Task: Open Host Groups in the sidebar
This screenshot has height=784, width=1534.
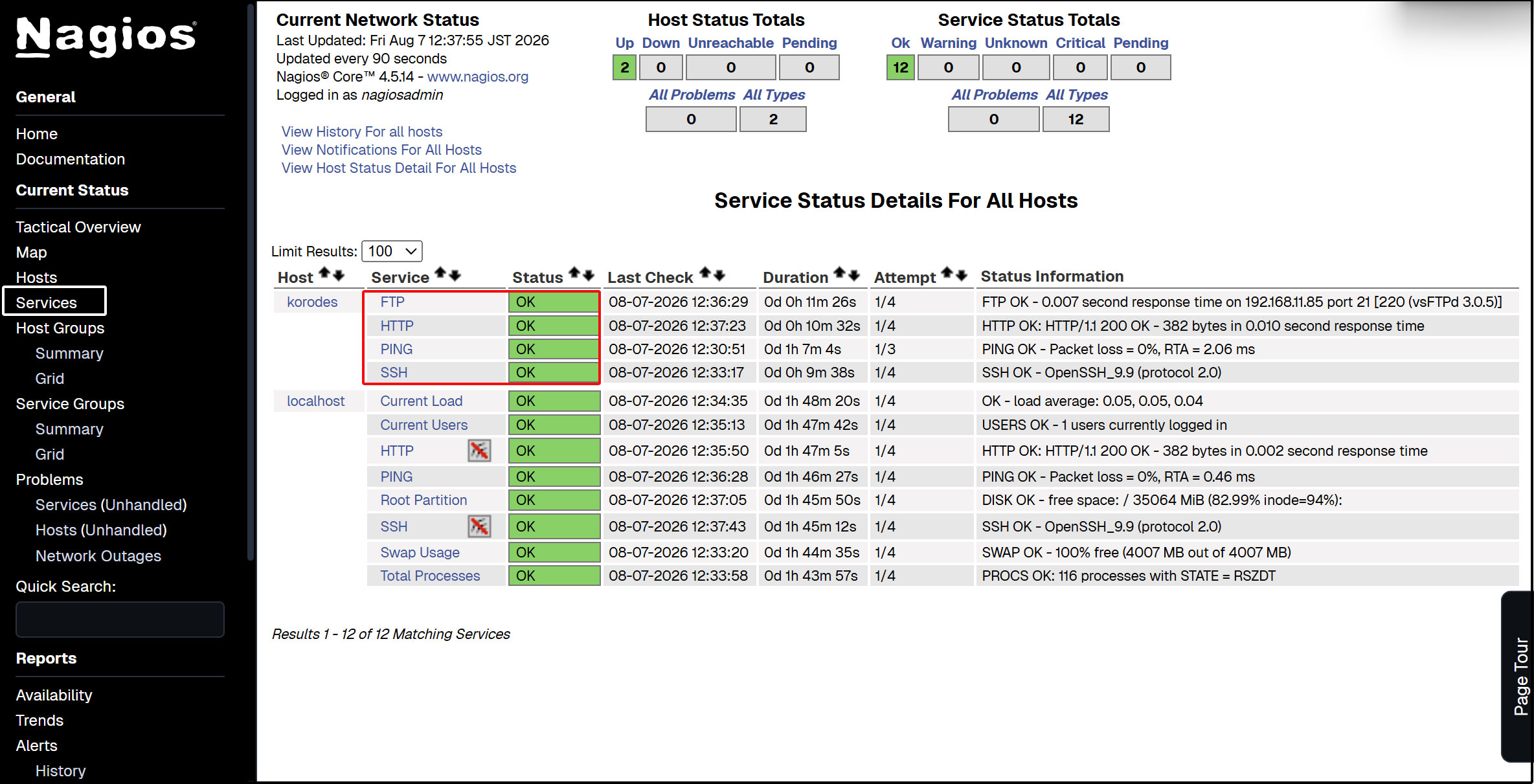Action: (x=60, y=328)
